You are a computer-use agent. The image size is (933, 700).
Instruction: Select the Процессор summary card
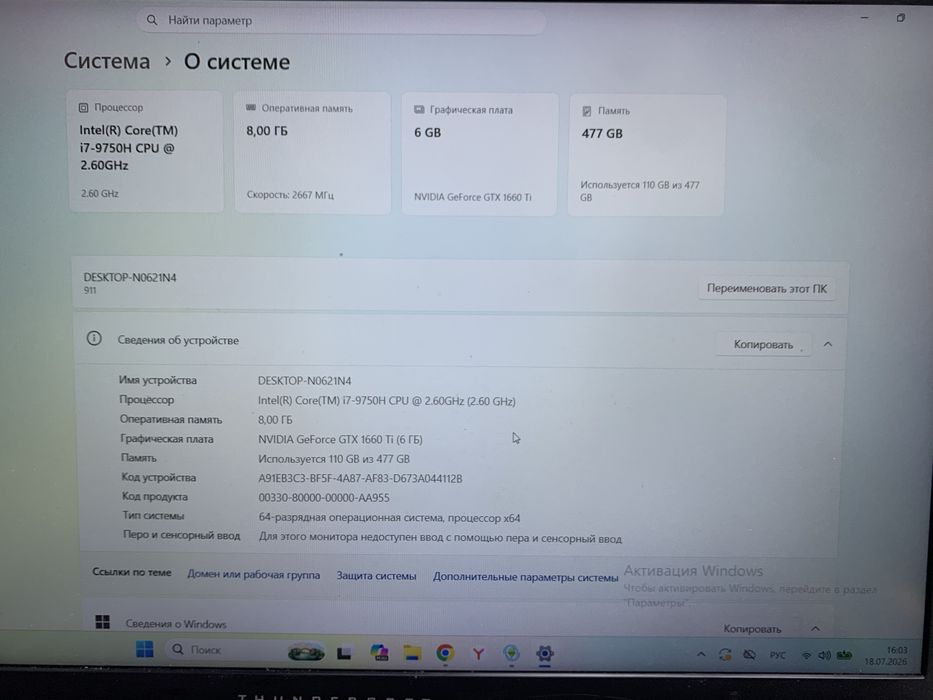pyautogui.click(x=146, y=151)
